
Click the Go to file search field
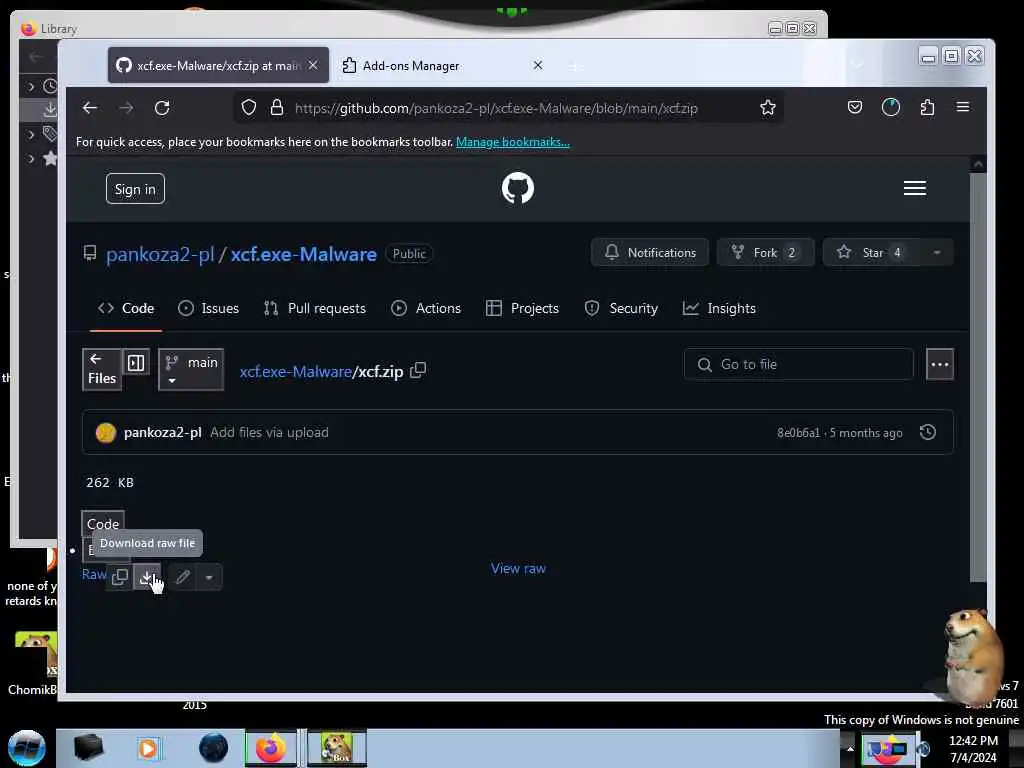pyautogui.click(x=798, y=364)
